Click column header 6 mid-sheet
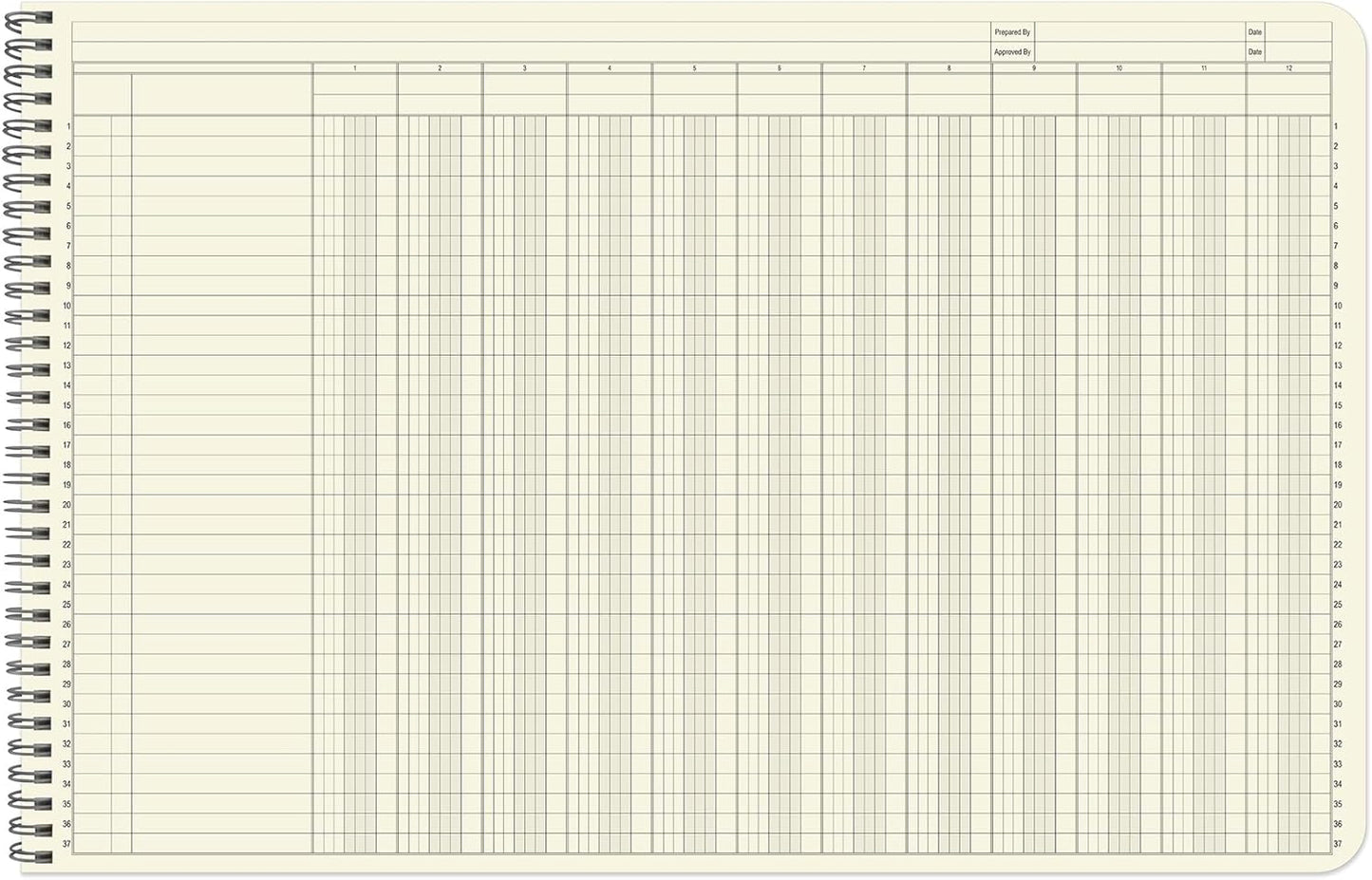 tap(780, 67)
